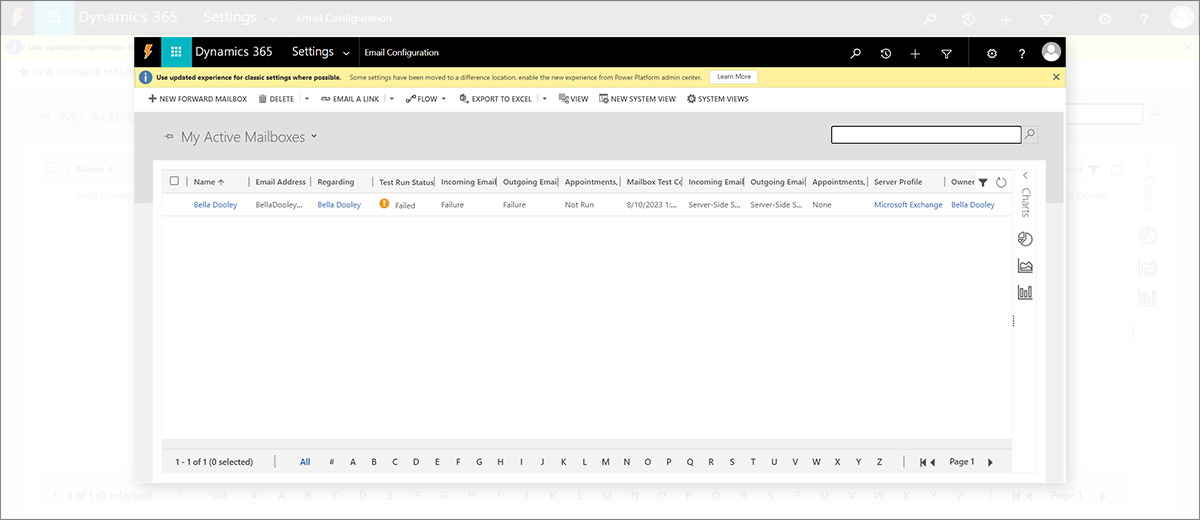Click the vertical dots handle on charts pane
Image resolution: width=1200 pixels, height=520 pixels.
point(1014,321)
